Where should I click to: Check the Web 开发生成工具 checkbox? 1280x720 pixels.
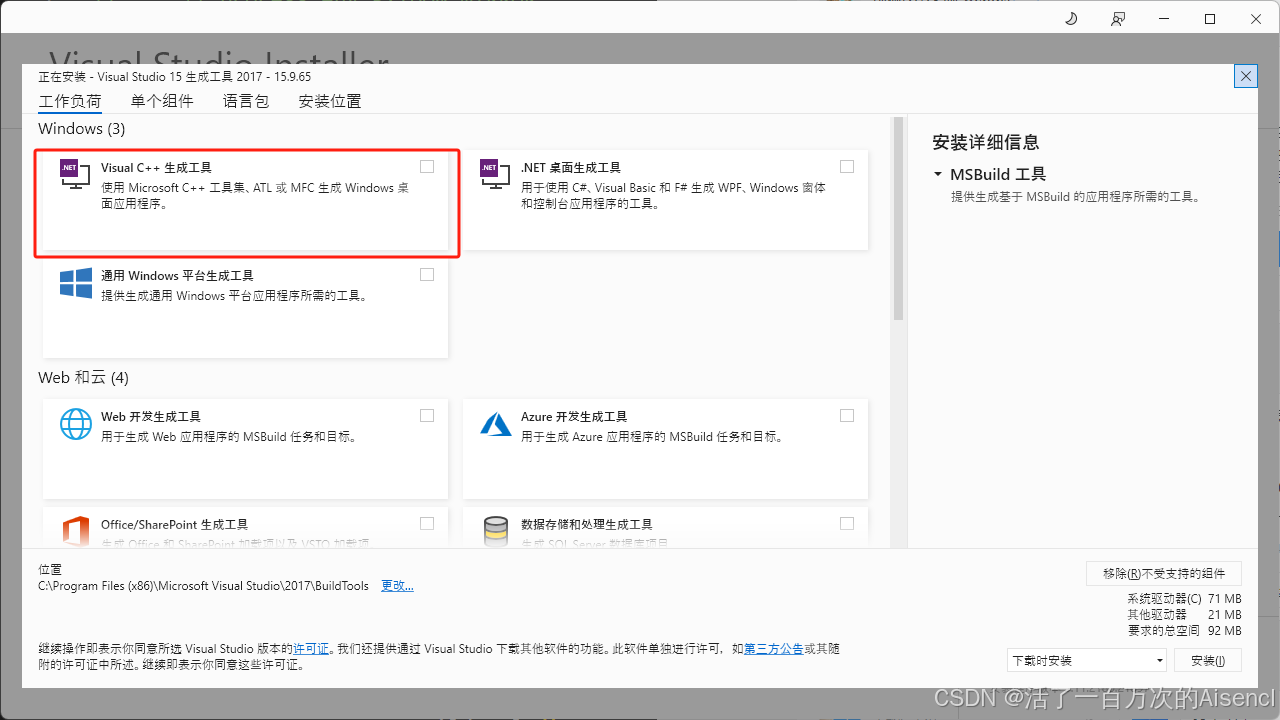click(427, 415)
